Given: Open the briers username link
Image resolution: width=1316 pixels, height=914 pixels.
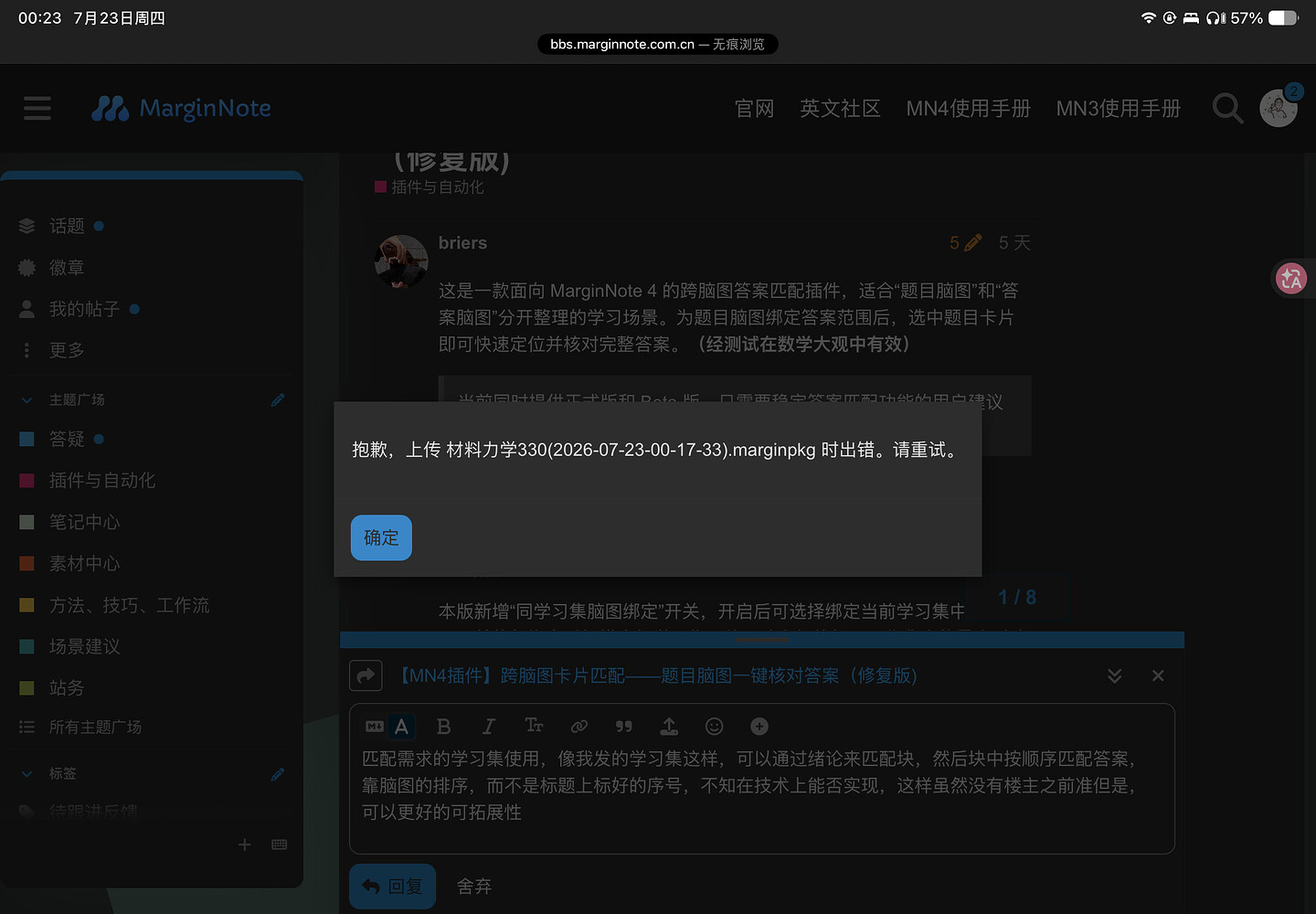Looking at the screenshot, I should pos(462,243).
